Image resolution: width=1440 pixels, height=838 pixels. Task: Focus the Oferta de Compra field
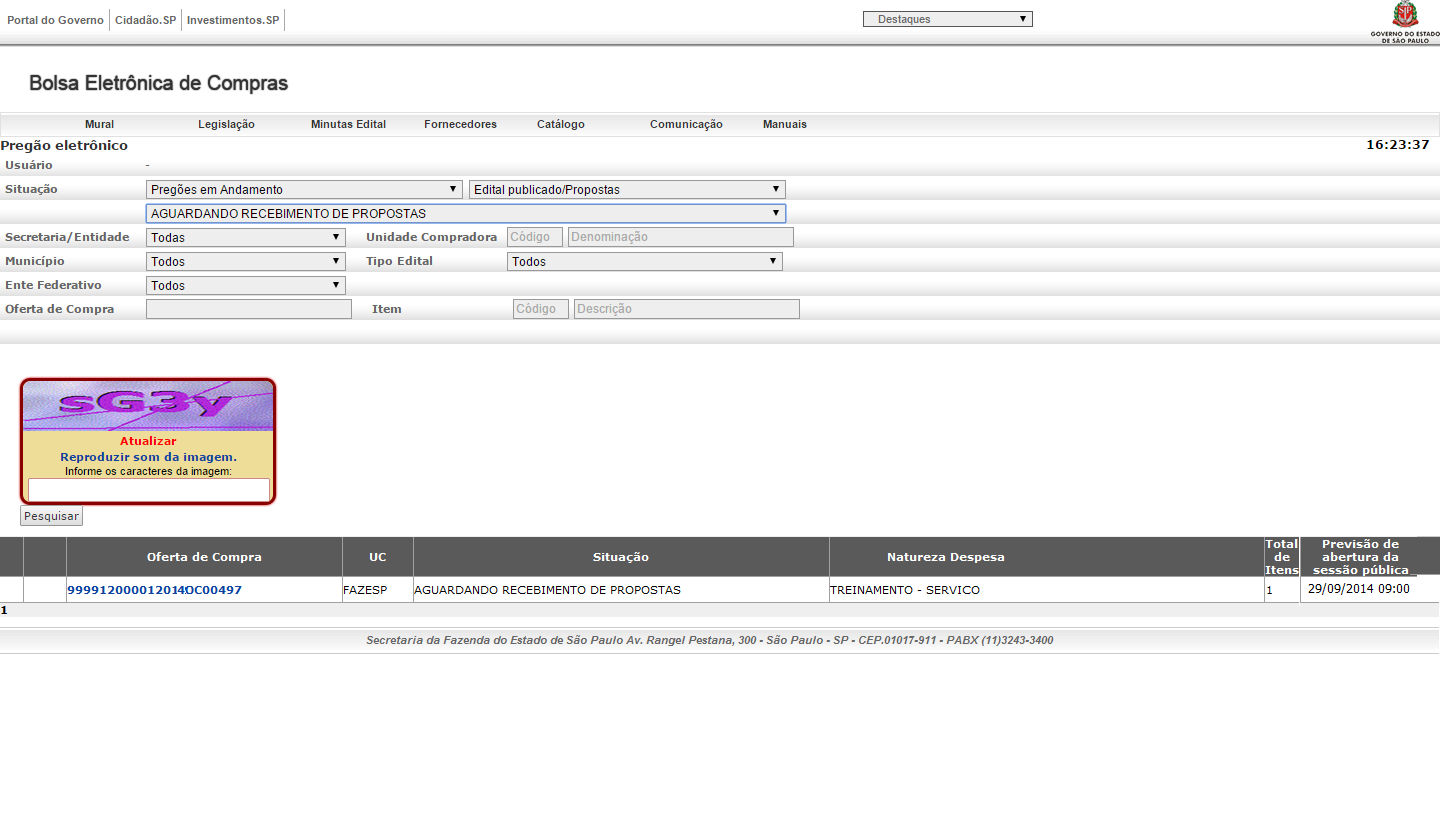(249, 309)
